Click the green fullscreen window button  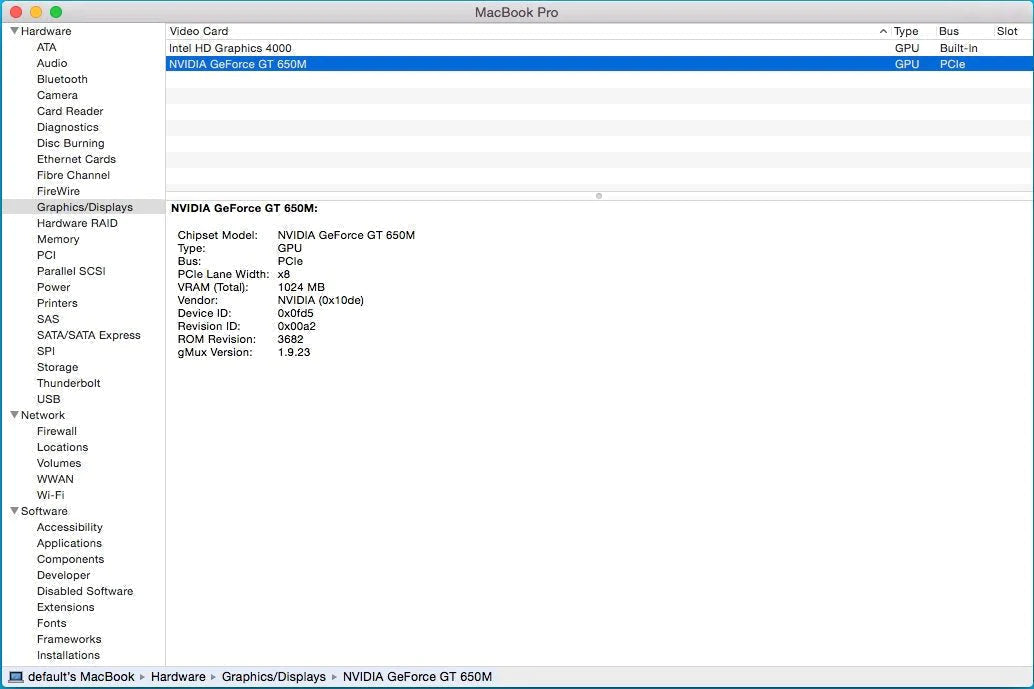click(56, 12)
